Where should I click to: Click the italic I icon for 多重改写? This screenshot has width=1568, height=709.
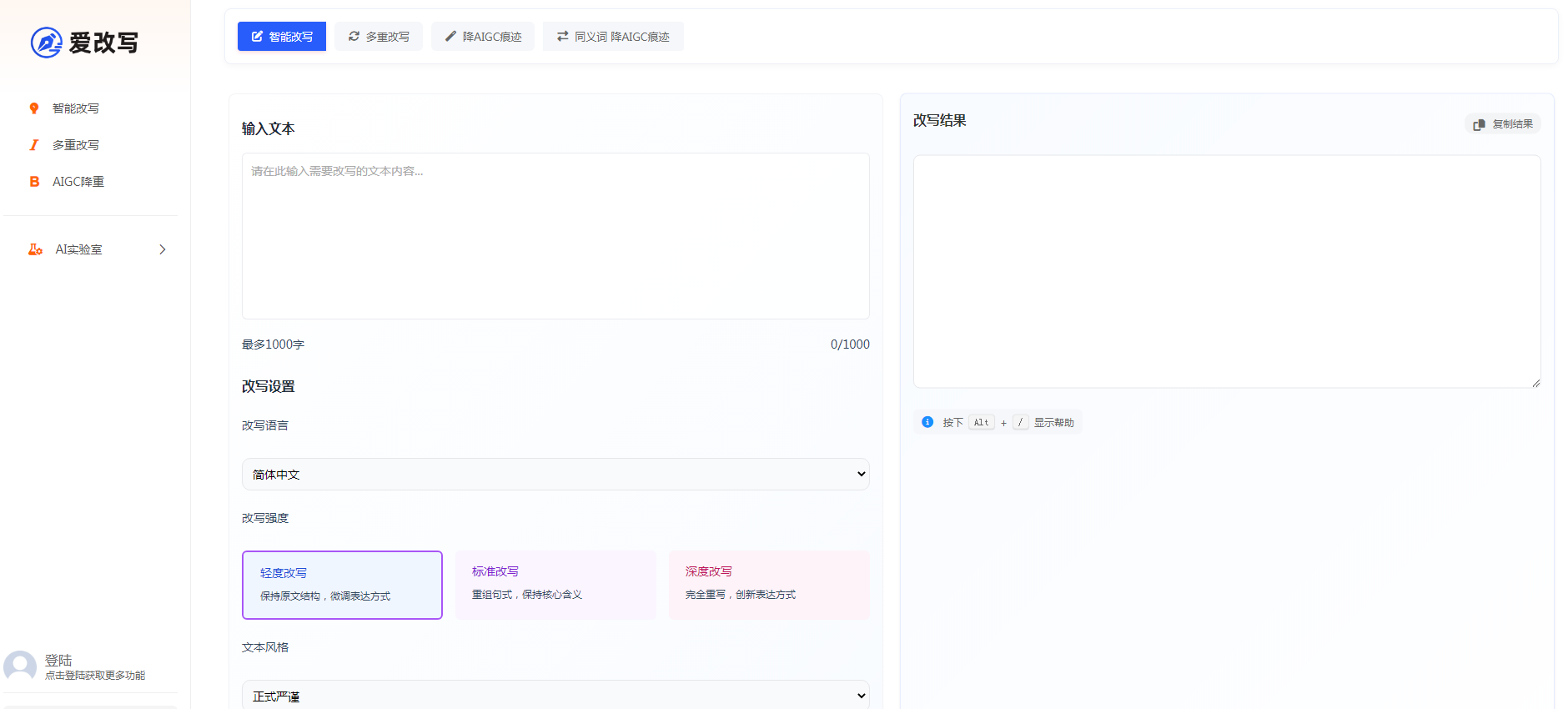click(x=34, y=145)
